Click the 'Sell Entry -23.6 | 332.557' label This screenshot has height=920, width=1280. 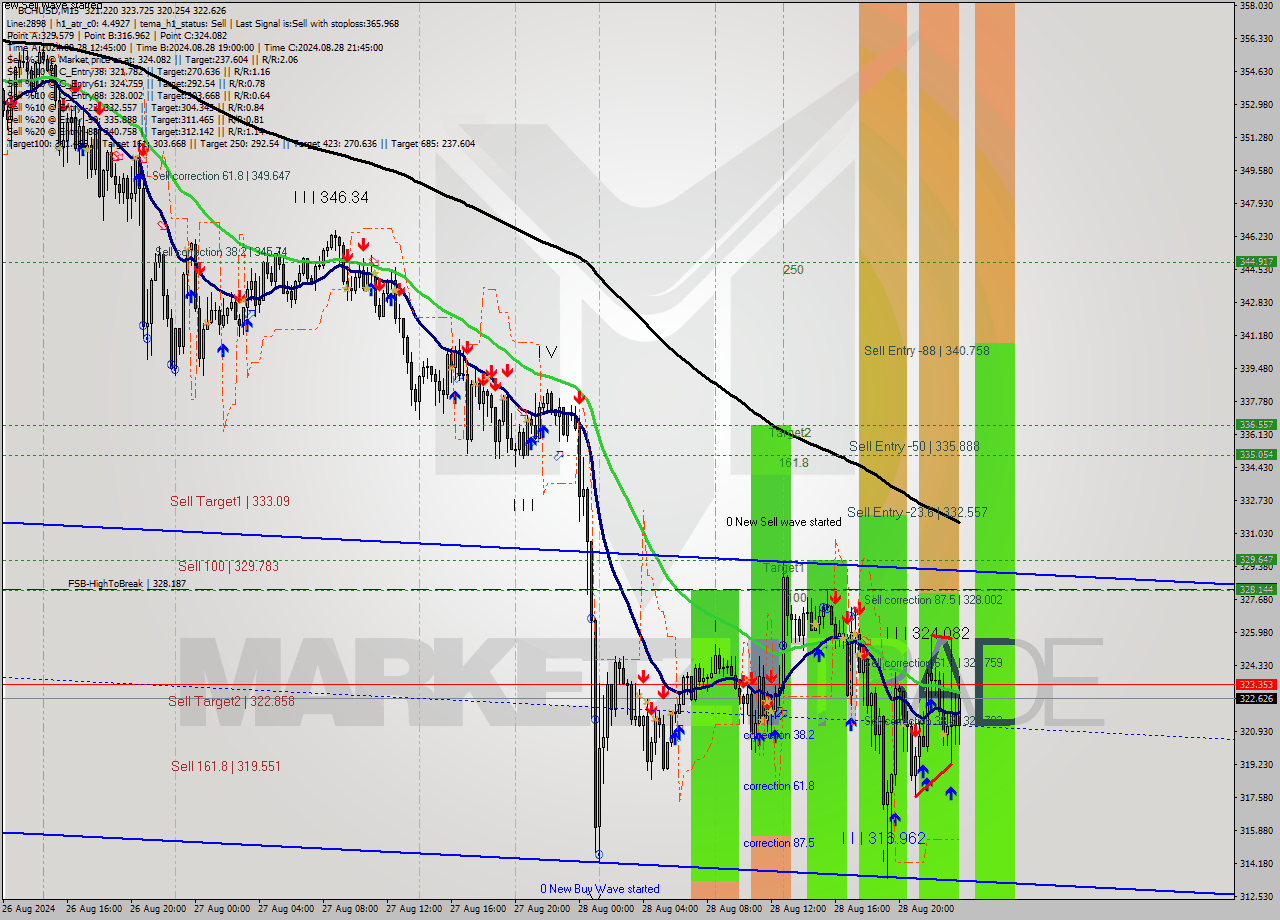(x=917, y=512)
